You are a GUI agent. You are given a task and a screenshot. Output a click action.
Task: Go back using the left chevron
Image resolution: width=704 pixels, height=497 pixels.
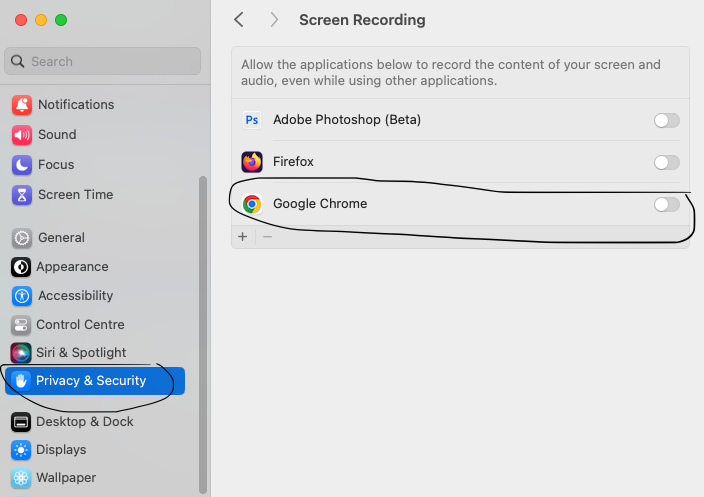[239, 20]
